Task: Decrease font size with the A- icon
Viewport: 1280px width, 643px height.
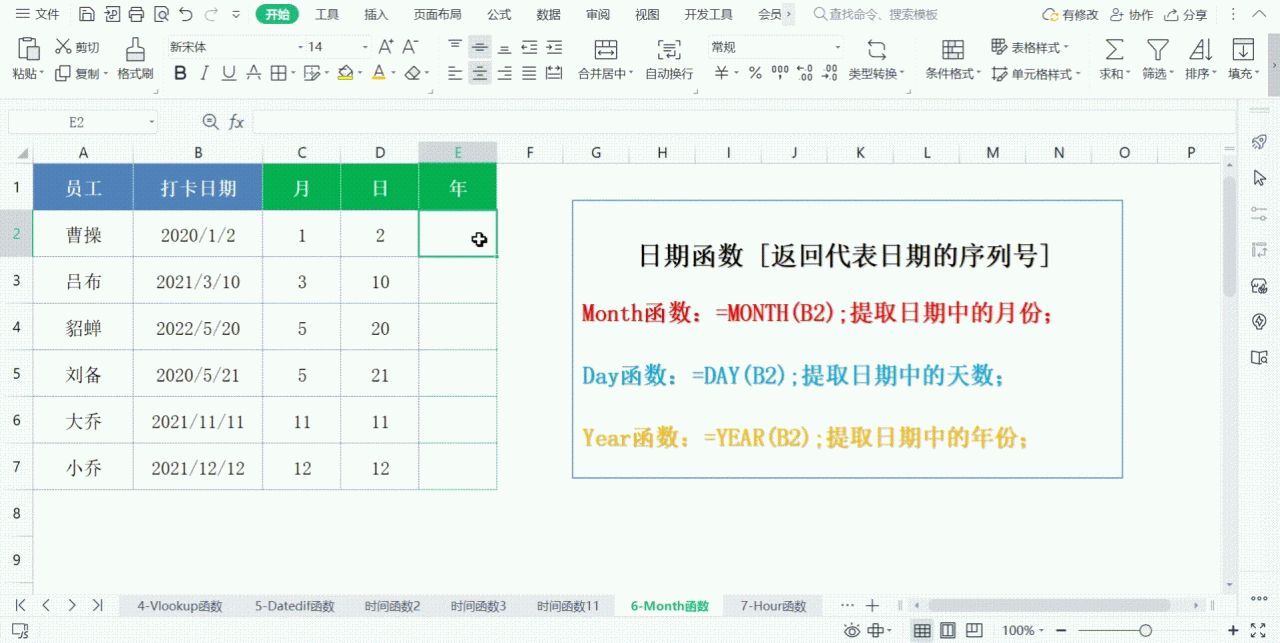Action: click(x=410, y=47)
